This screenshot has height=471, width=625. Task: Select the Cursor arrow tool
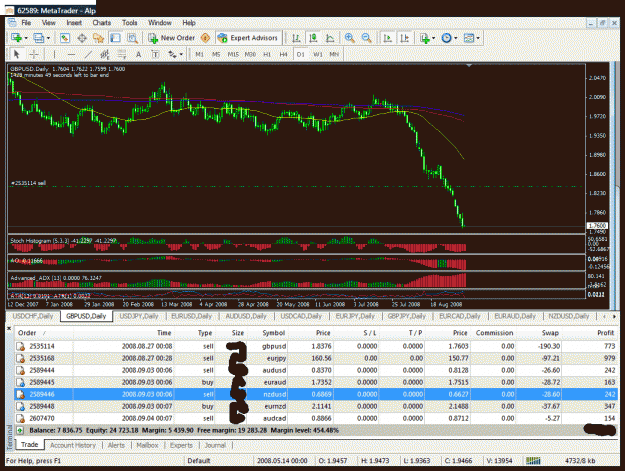17,54
